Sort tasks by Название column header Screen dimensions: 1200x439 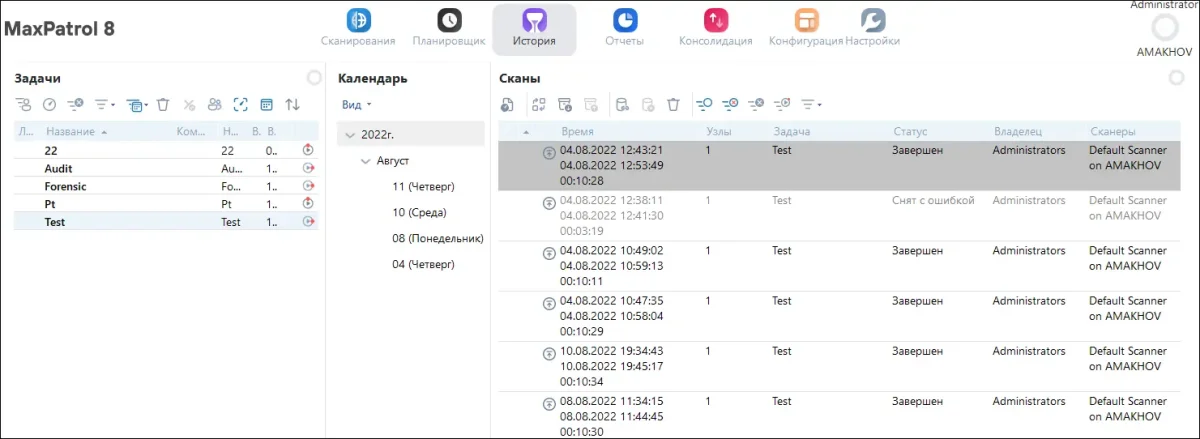(x=70, y=132)
